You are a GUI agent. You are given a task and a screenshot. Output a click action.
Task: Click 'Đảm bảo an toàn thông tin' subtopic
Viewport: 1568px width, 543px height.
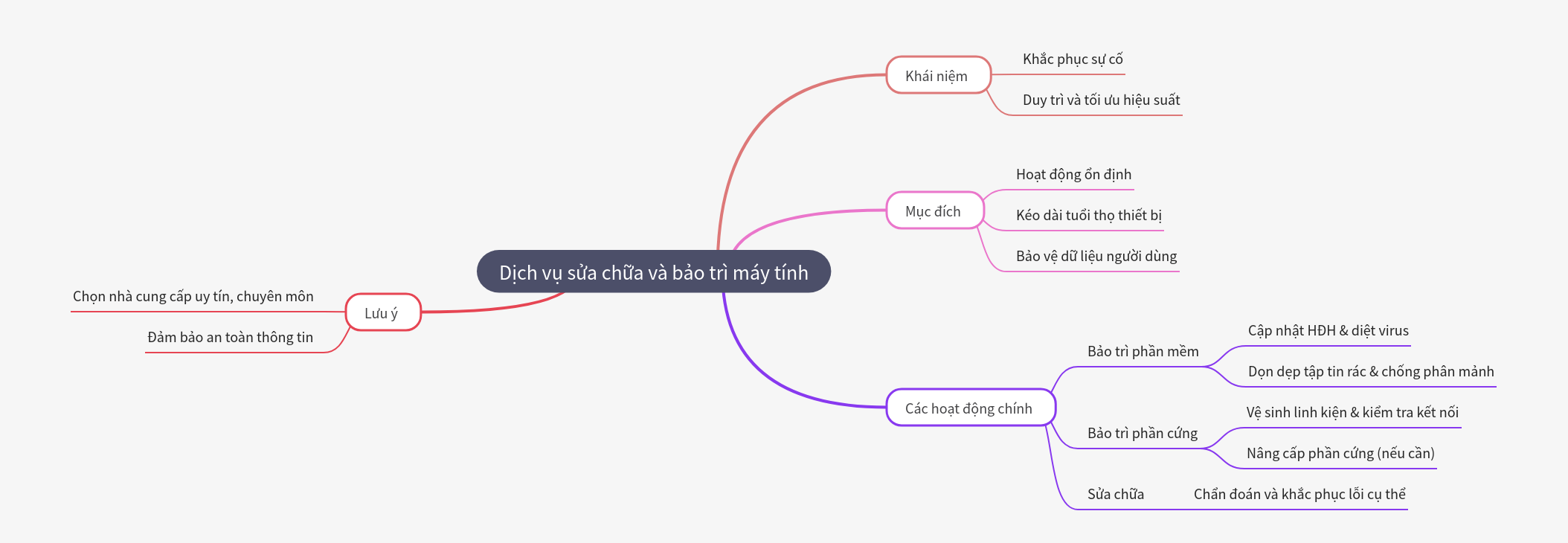pos(230,338)
